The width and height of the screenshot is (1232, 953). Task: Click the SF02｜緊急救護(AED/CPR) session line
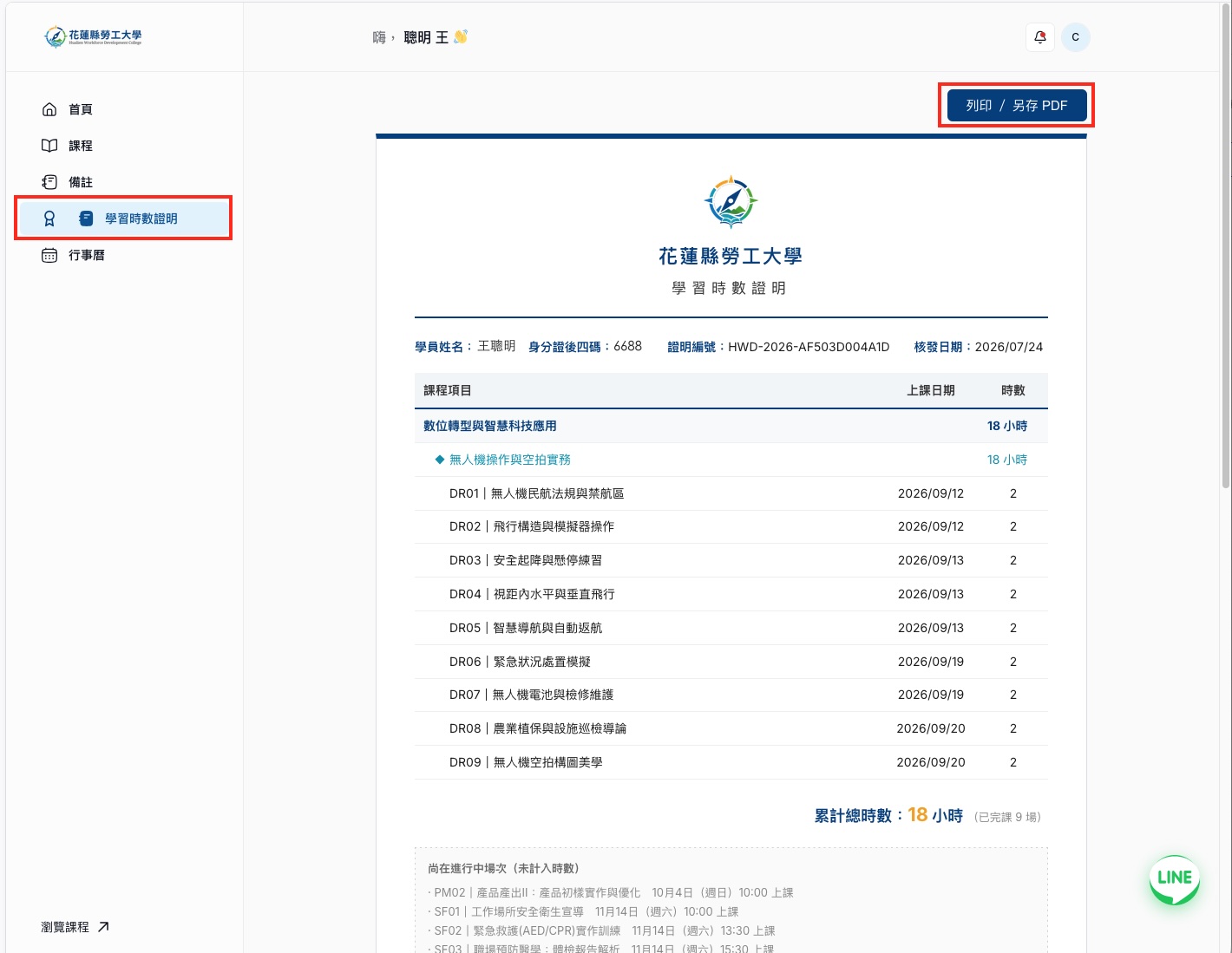pos(602,930)
